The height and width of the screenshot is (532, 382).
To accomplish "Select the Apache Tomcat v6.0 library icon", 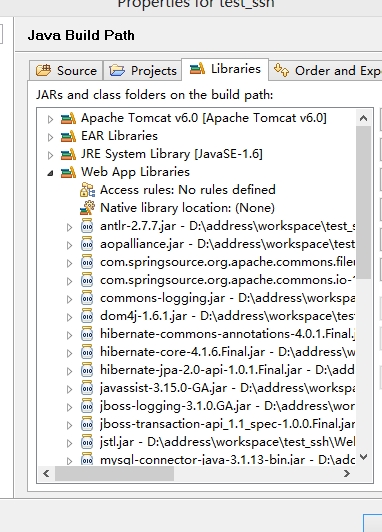I will 68,118.
